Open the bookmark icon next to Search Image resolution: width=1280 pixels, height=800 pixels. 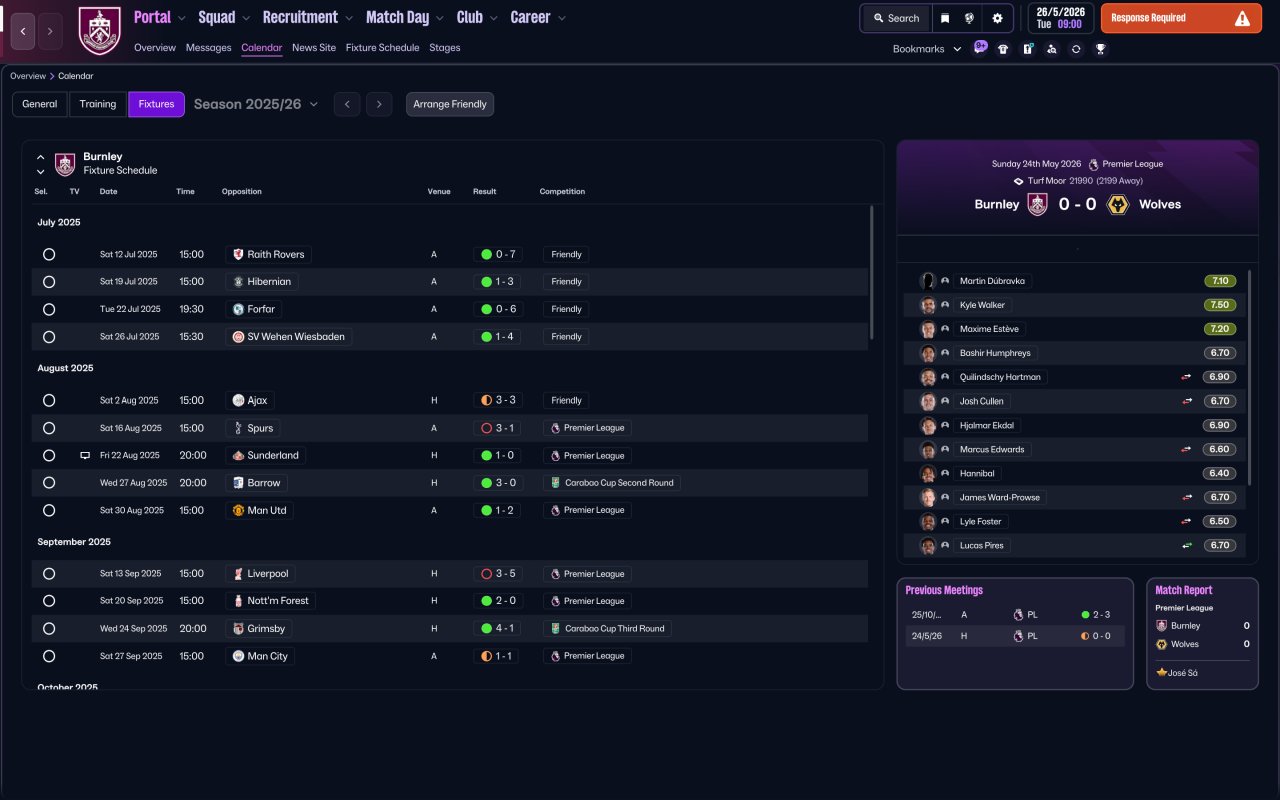(945, 18)
